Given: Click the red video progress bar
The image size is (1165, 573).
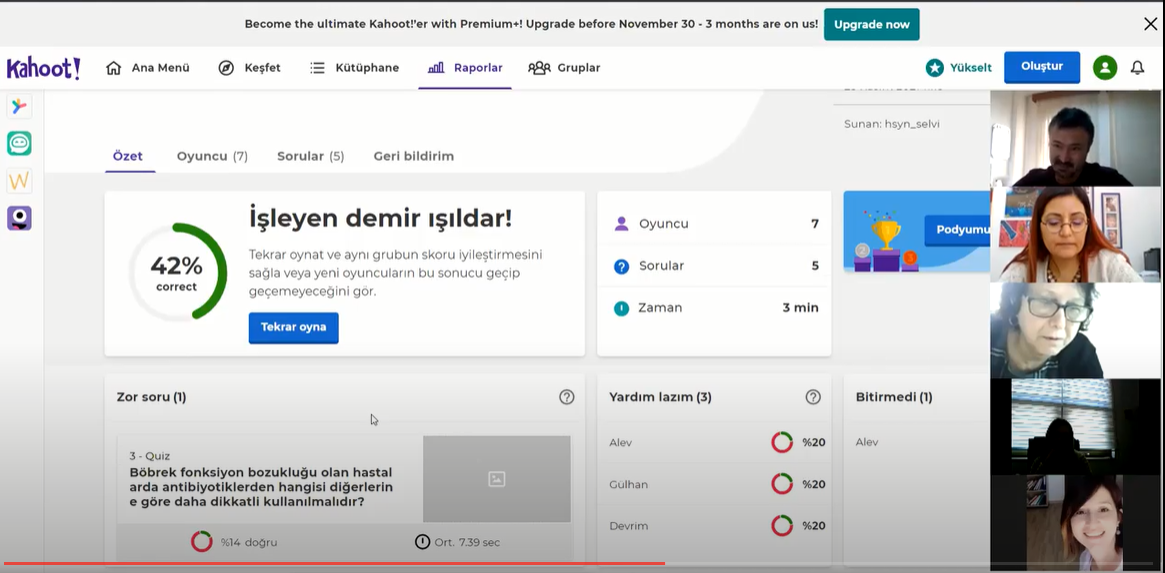Looking at the screenshot, I should (330, 563).
